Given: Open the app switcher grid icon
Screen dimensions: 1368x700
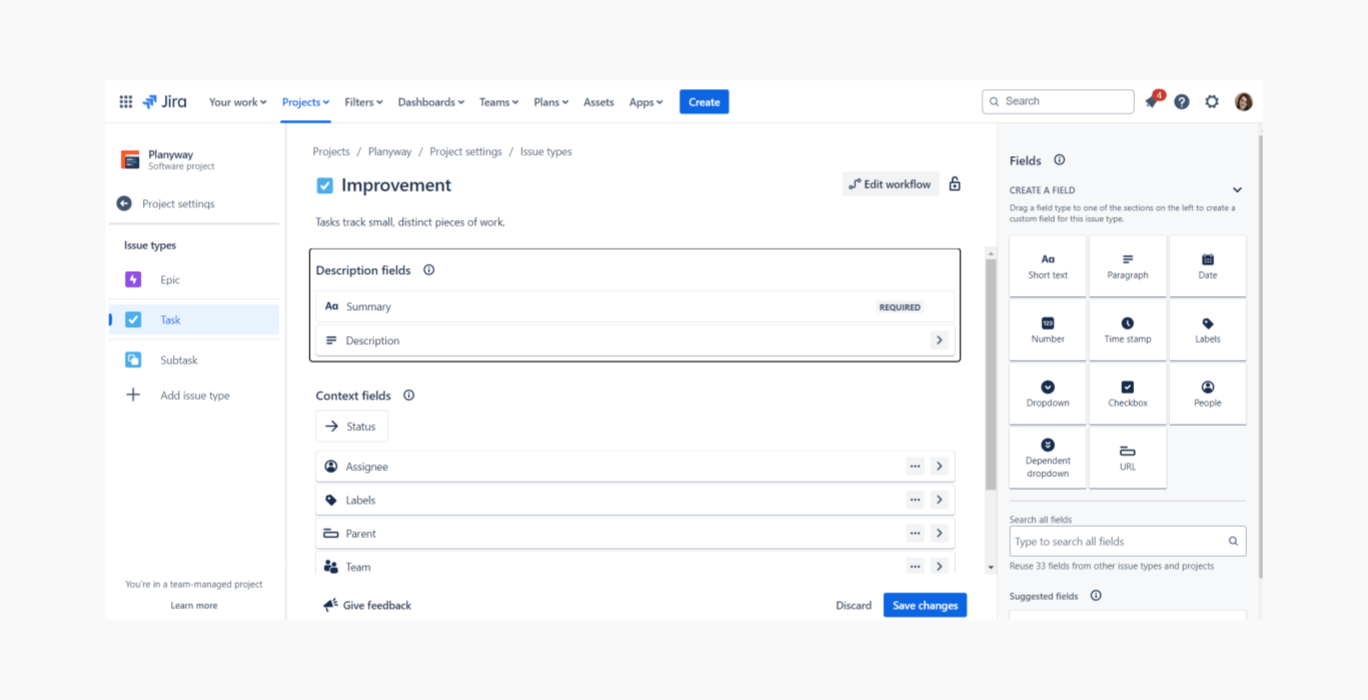Looking at the screenshot, I should coord(126,102).
